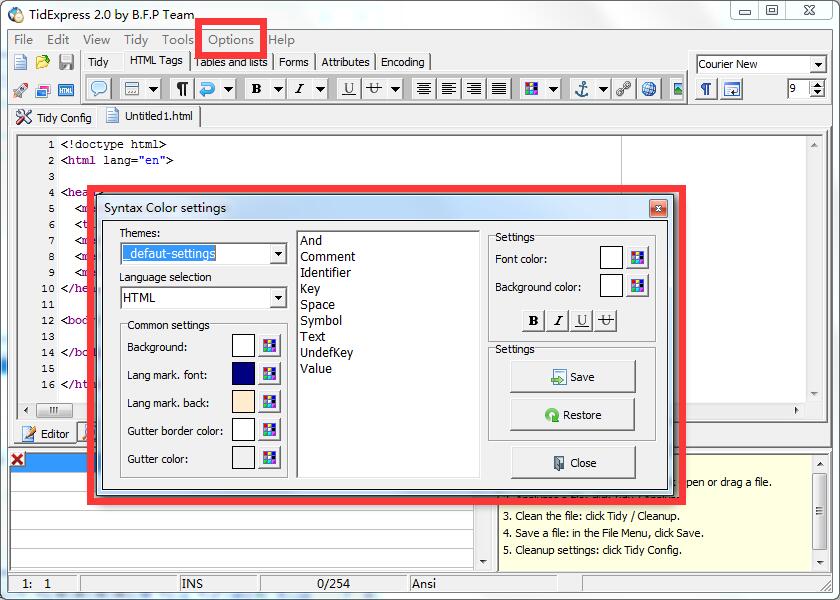Click the bold tag toolbar icon
840x600 pixels.
click(x=257, y=88)
